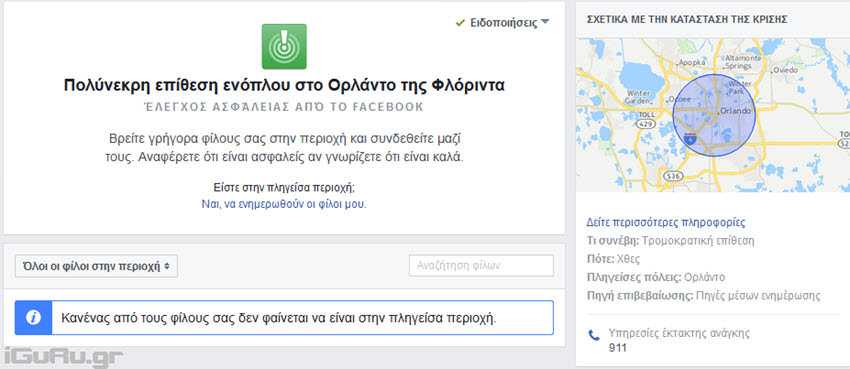Click the 536 road marker on map
The width and height of the screenshot is (850, 369).
(674, 176)
